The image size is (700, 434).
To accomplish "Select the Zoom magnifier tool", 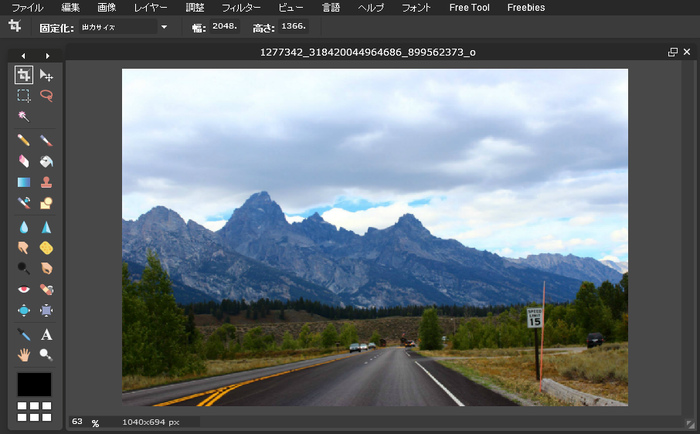I will (46, 355).
